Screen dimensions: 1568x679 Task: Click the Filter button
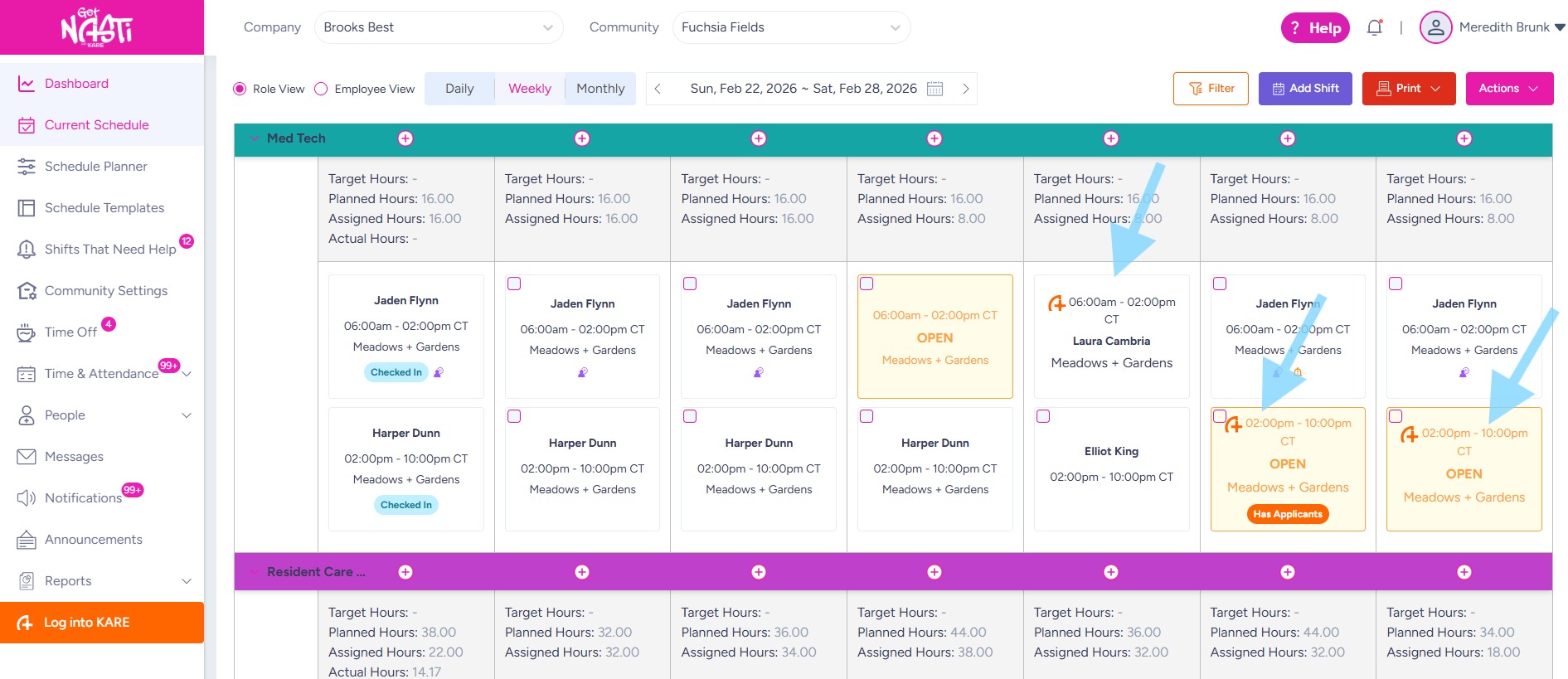click(x=1211, y=89)
